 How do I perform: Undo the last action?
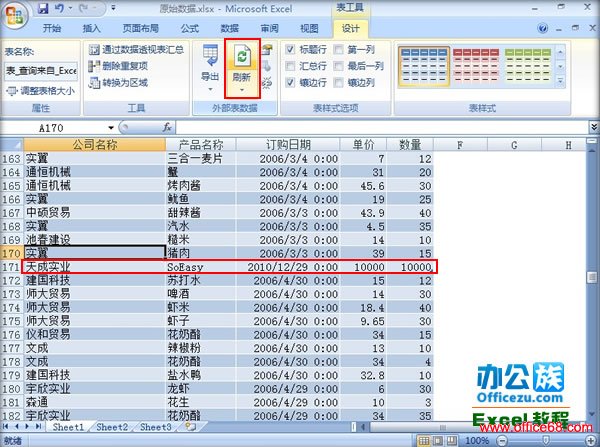59,8
